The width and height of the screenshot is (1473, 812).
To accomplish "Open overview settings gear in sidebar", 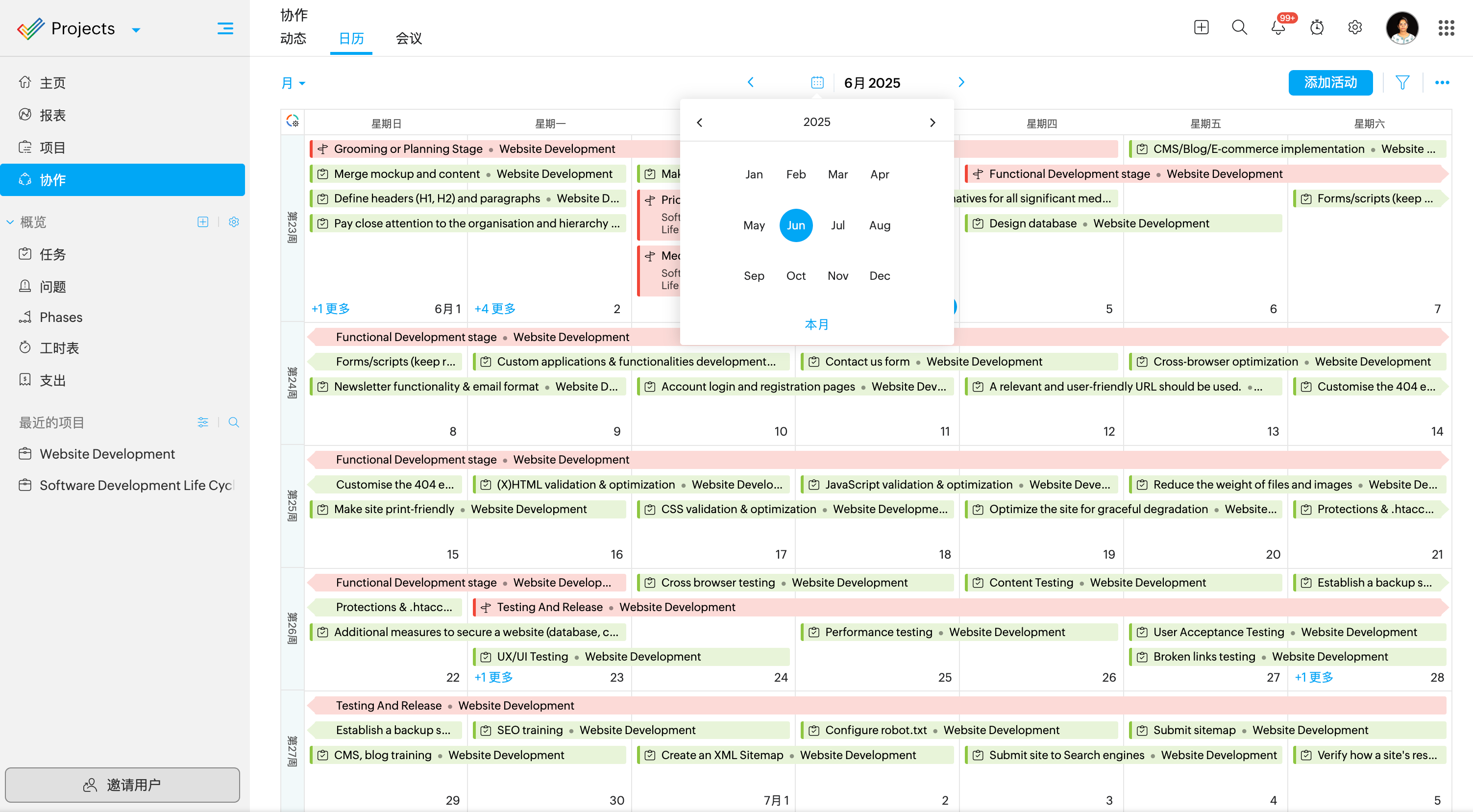I will click(233, 222).
